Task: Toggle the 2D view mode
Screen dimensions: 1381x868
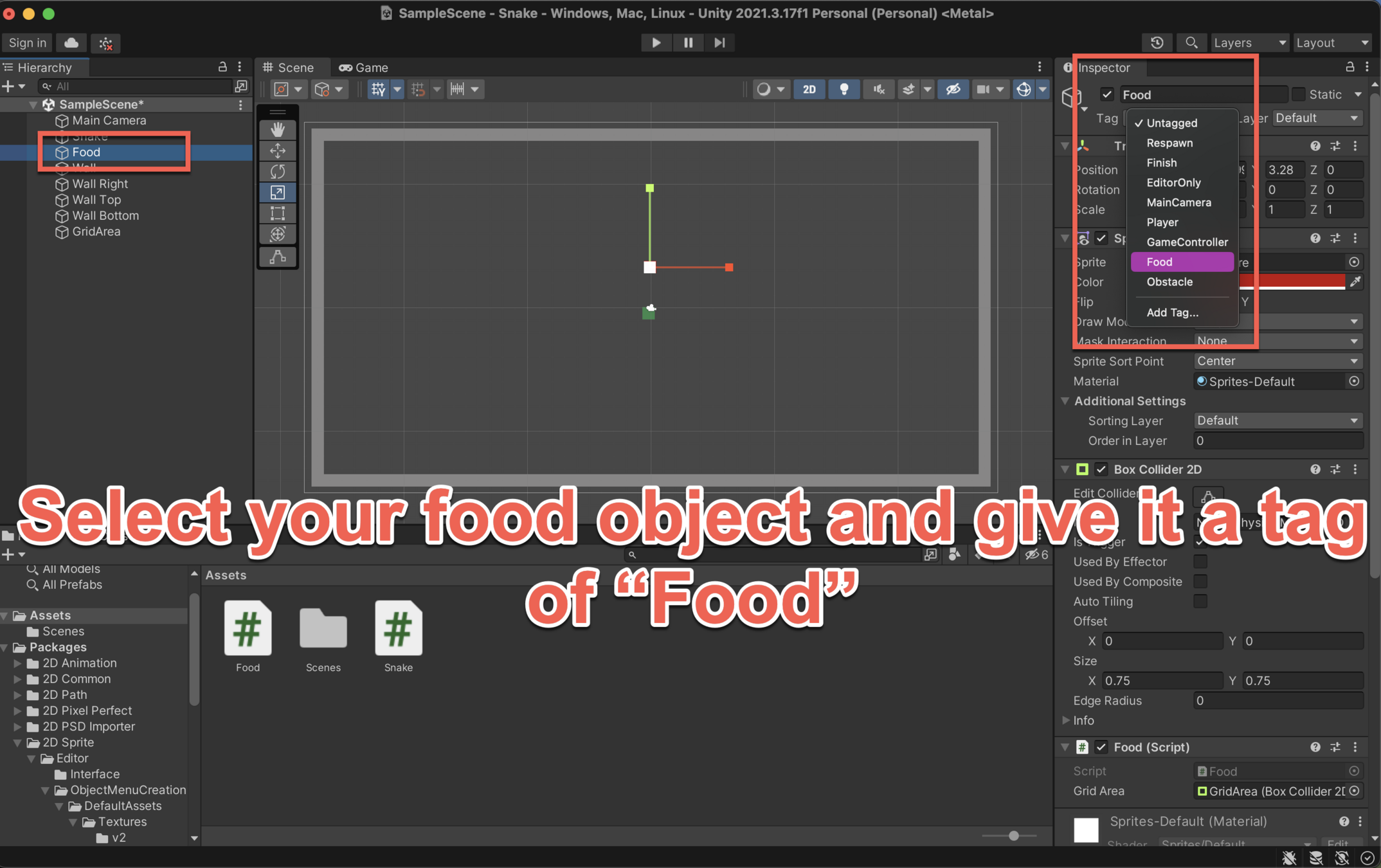Action: [x=809, y=89]
